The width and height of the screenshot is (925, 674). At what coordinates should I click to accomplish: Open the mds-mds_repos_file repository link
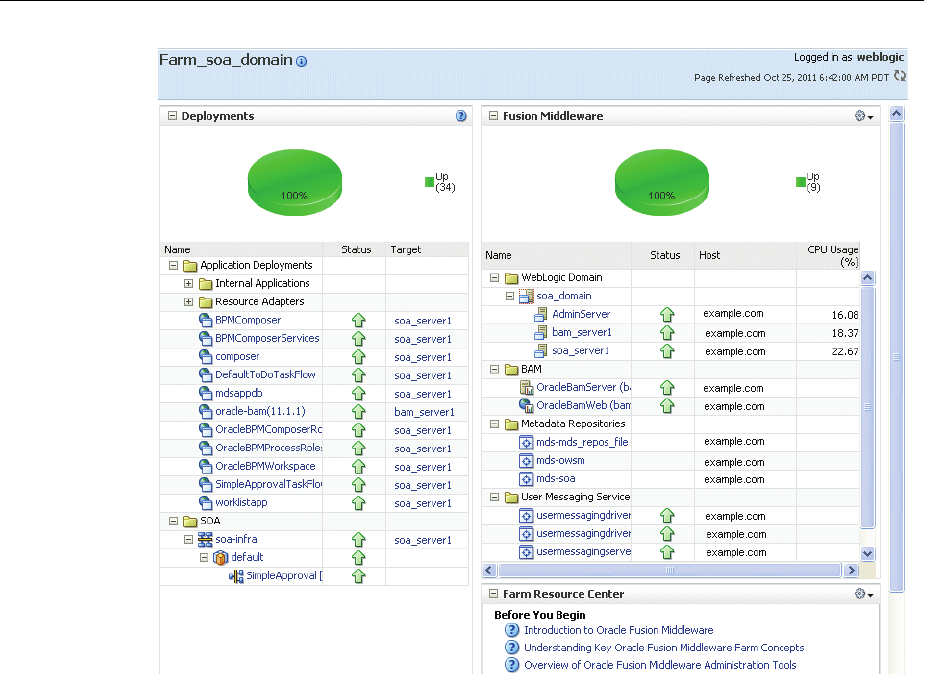click(x=582, y=442)
